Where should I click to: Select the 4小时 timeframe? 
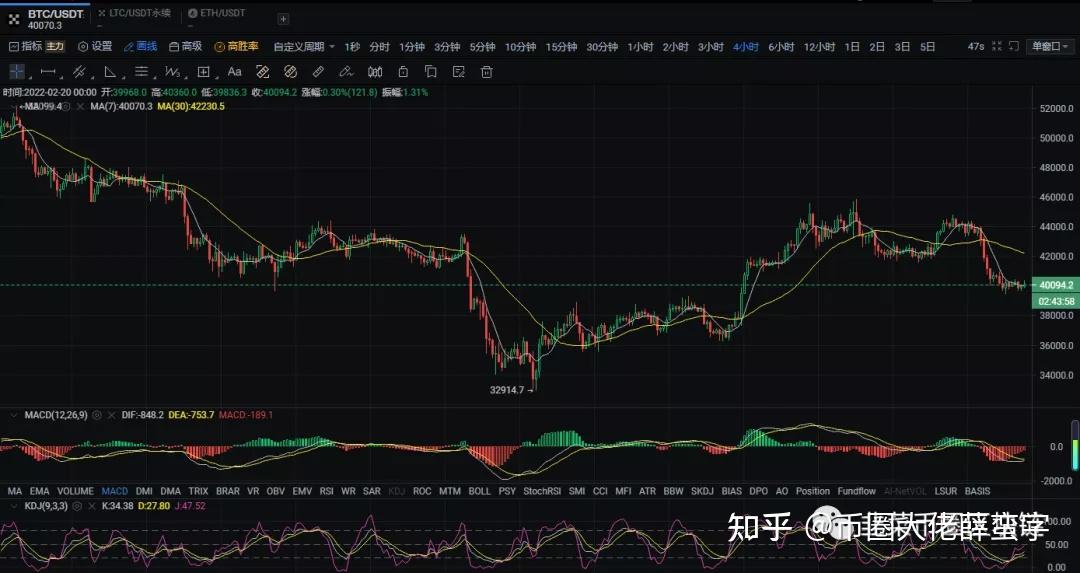coord(745,47)
